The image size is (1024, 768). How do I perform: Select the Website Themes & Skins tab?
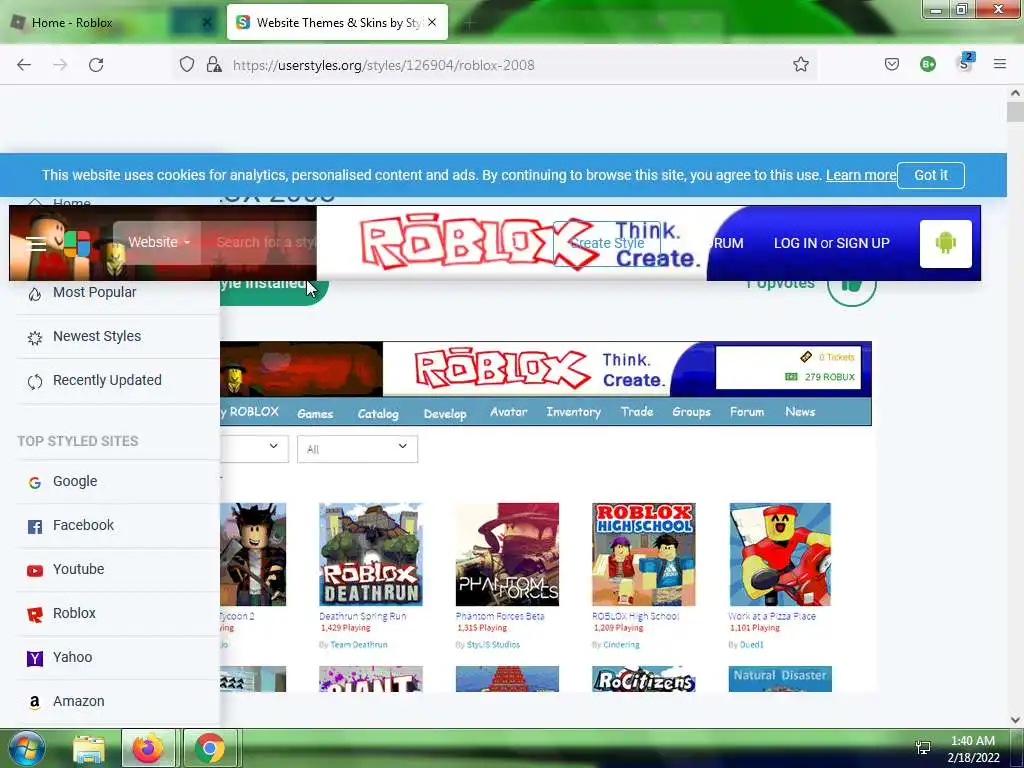pyautogui.click(x=338, y=22)
